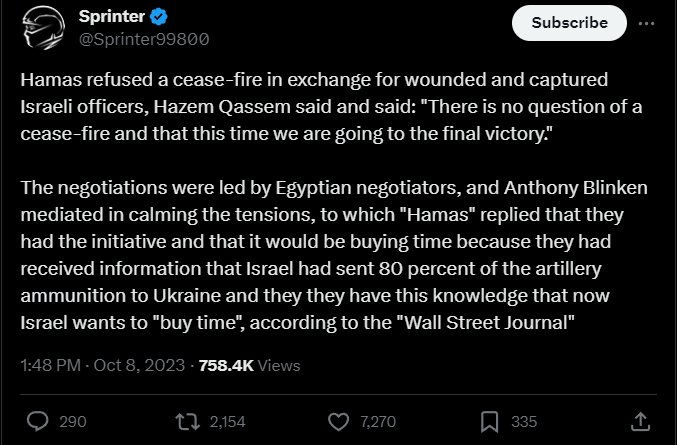
Task: Click the 1:48 PM timestamp
Action: 51,366
